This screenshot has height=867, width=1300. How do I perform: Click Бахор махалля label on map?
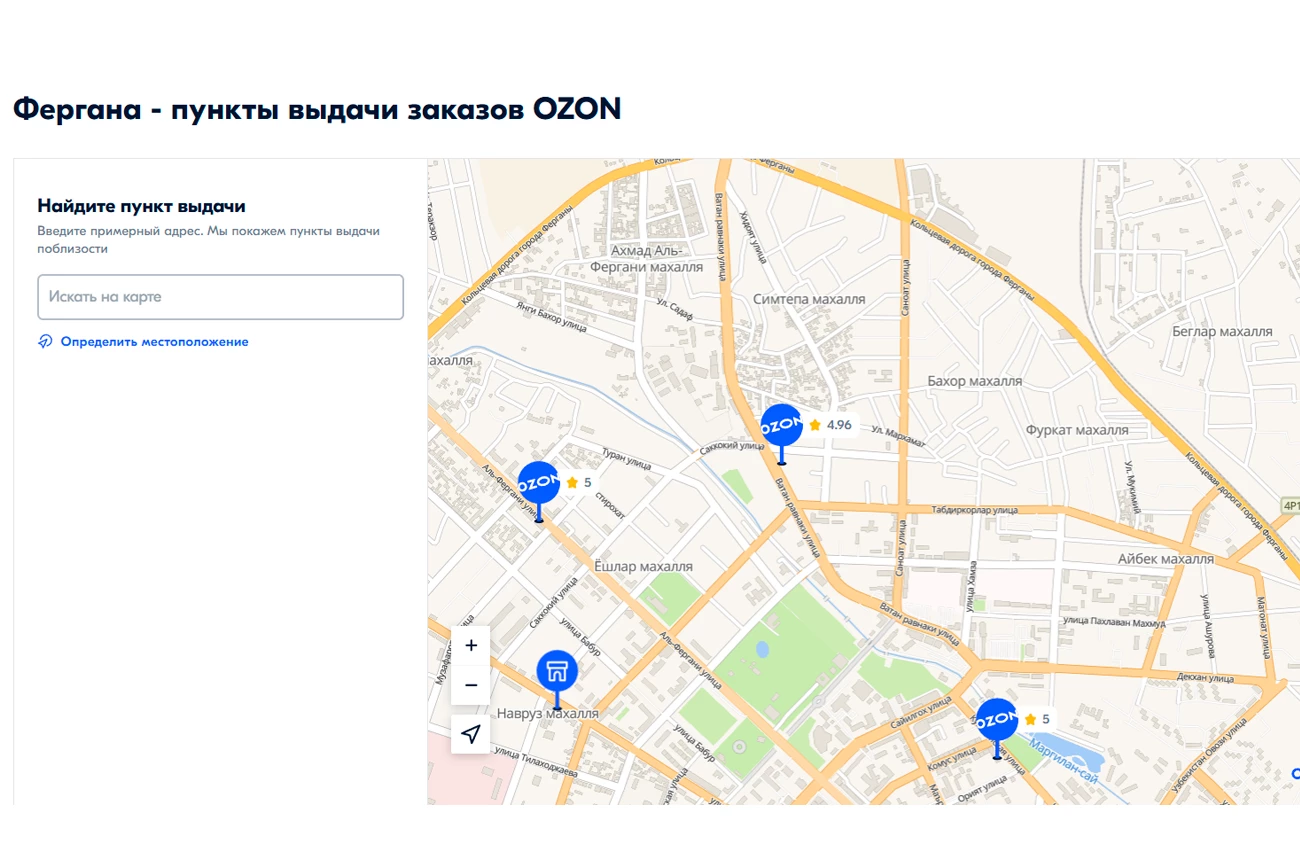(x=974, y=381)
